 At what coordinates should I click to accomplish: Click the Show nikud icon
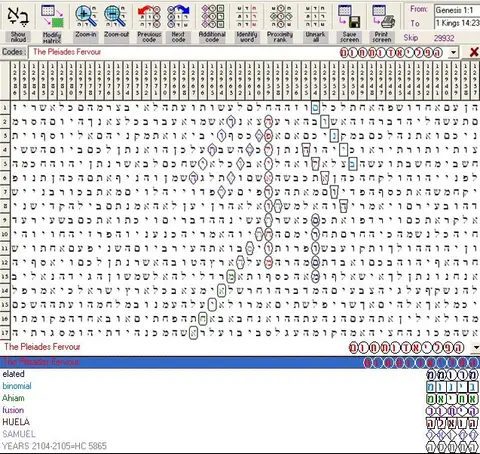click(x=18, y=16)
